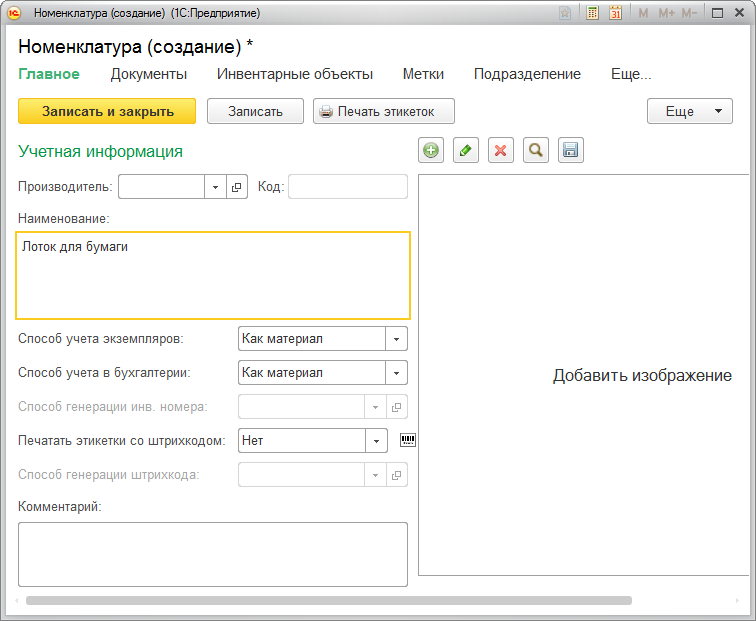Open the Производитель selection form icon

click(236, 187)
